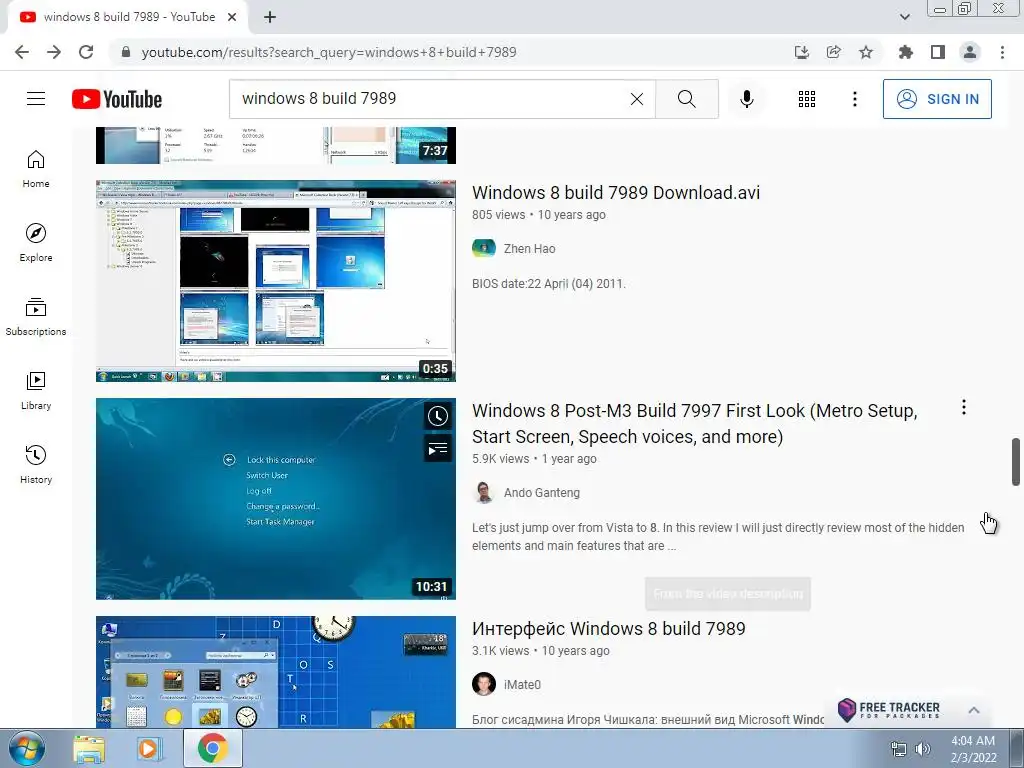Click the magnifier search button
The height and width of the screenshot is (768, 1024).
pos(686,99)
